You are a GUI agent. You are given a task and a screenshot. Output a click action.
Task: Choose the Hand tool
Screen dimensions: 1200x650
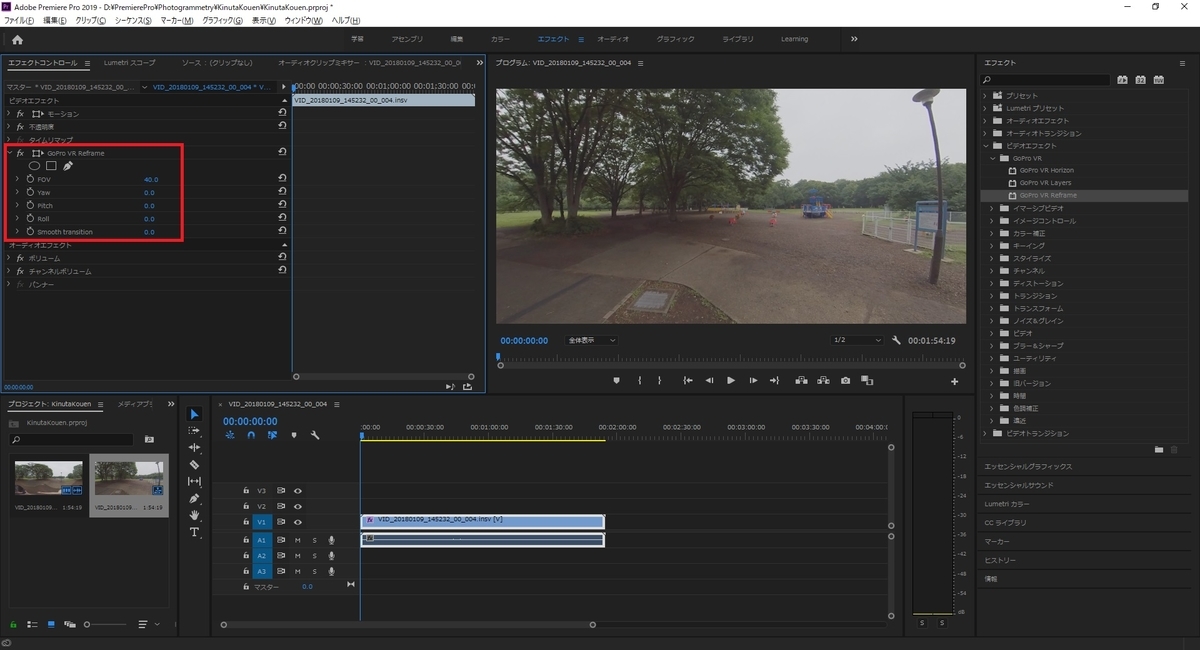[194, 515]
